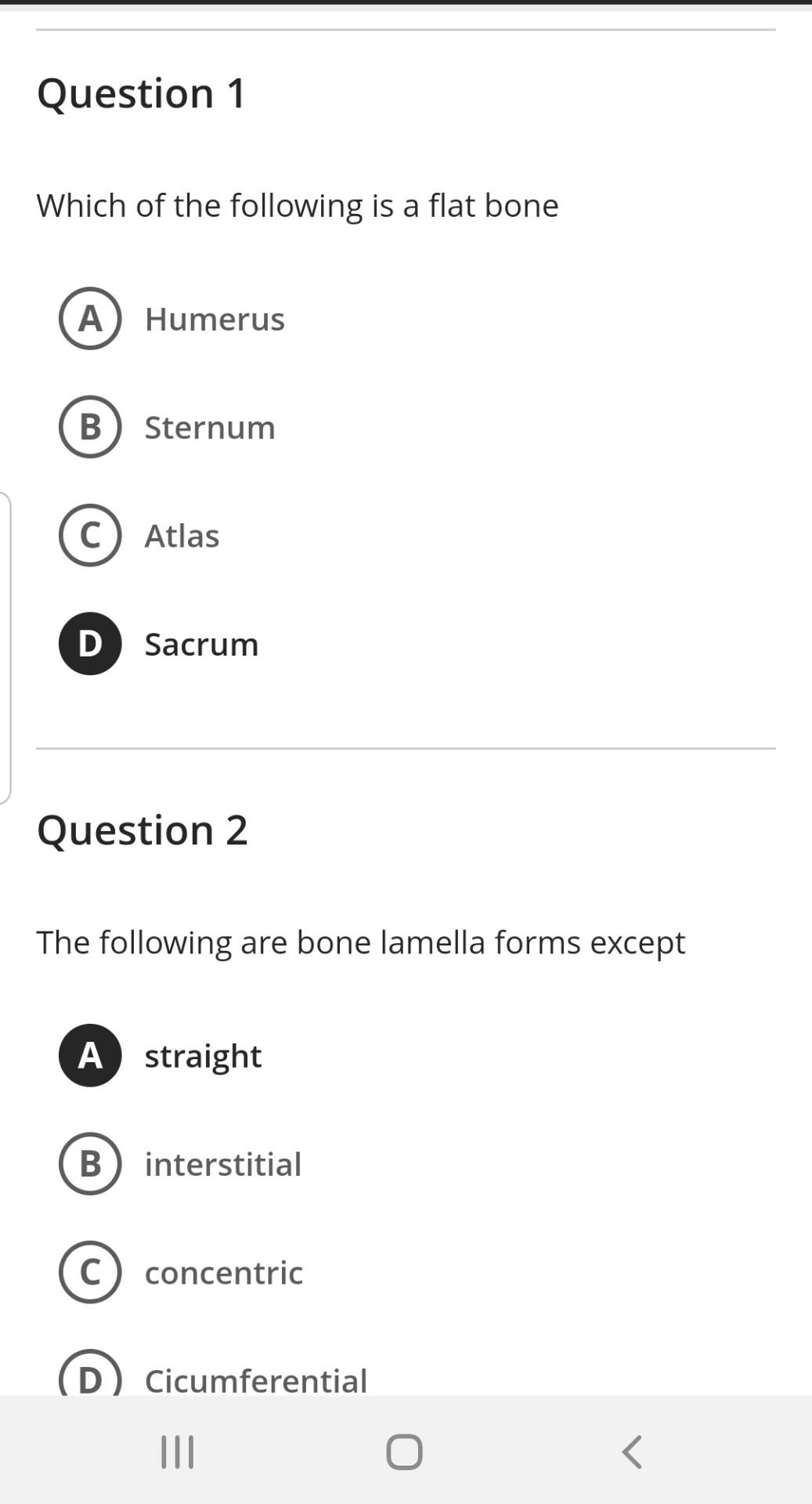812x1504 pixels.
Task: Click the Humerus answer text
Action: [x=215, y=320]
